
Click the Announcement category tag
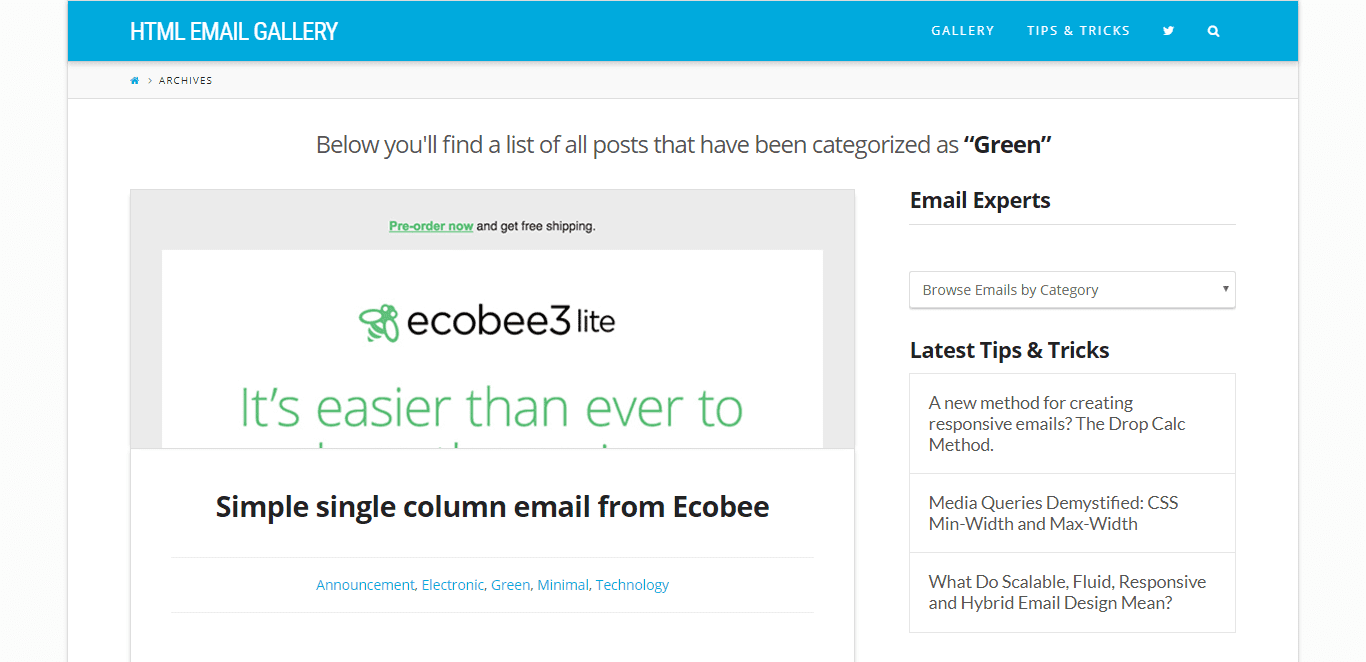pyautogui.click(x=365, y=585)
